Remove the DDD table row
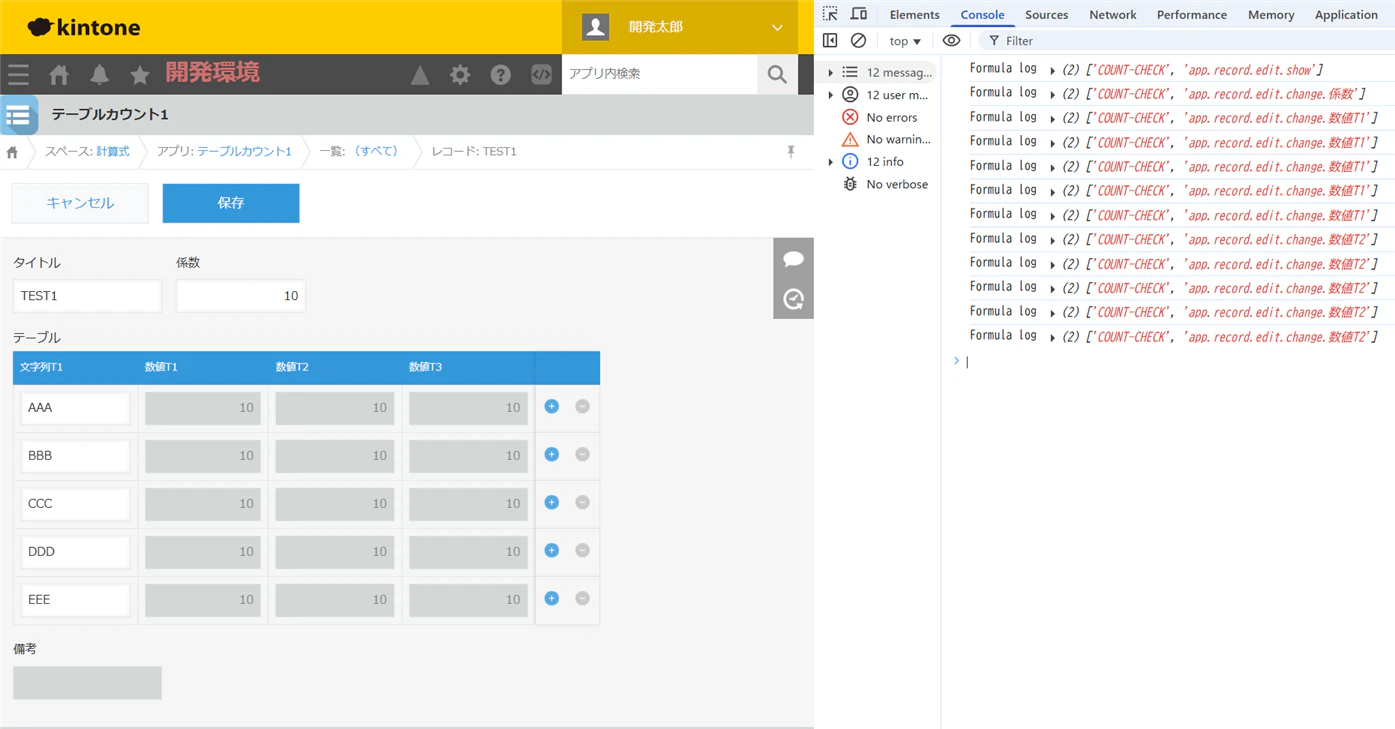 pos(582,551)
